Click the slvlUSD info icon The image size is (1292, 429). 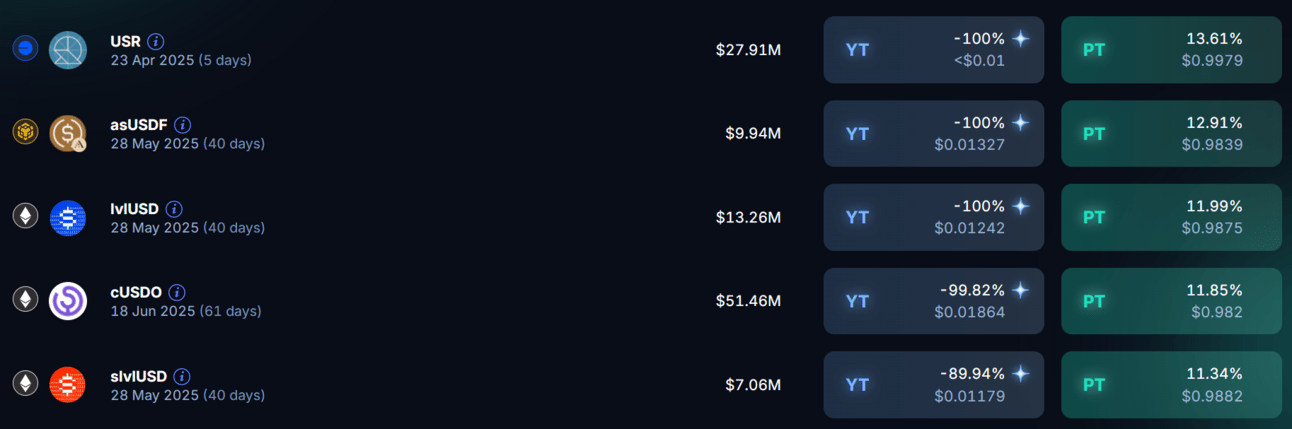tap(182, 377)
